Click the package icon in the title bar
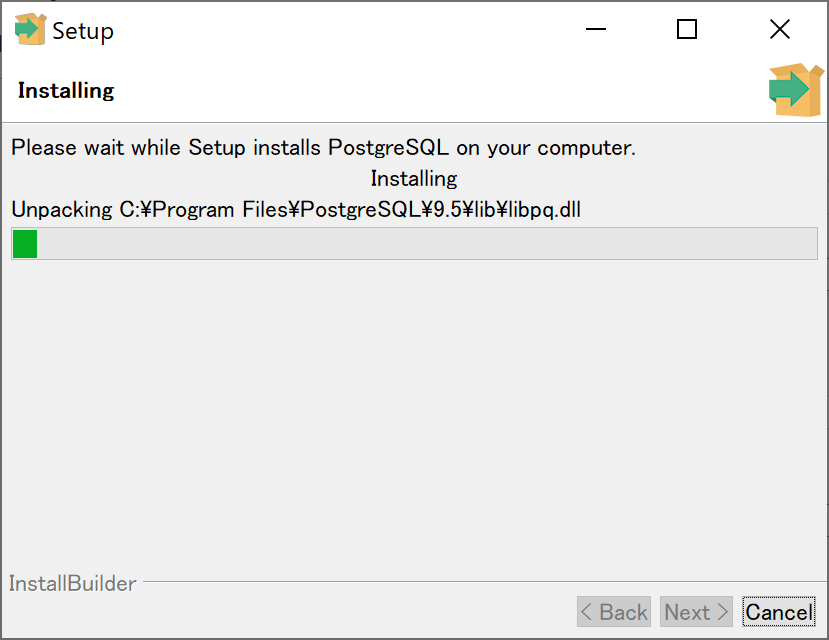The height and width of the screenshot is (640, 829). (30, 29)
